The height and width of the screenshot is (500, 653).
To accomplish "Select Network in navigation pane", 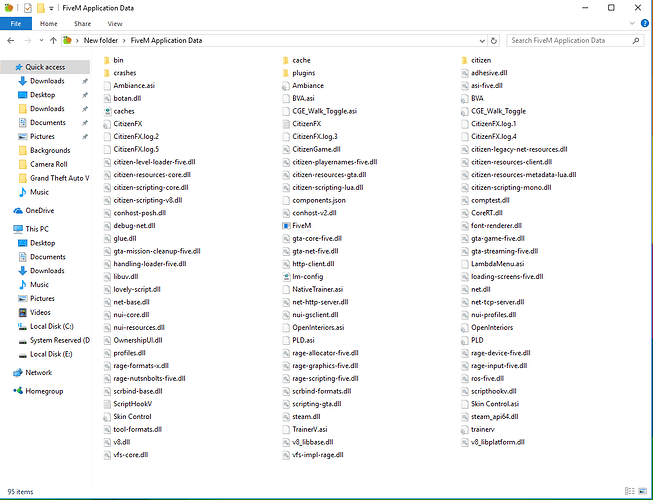I will [x=38, y=373].
